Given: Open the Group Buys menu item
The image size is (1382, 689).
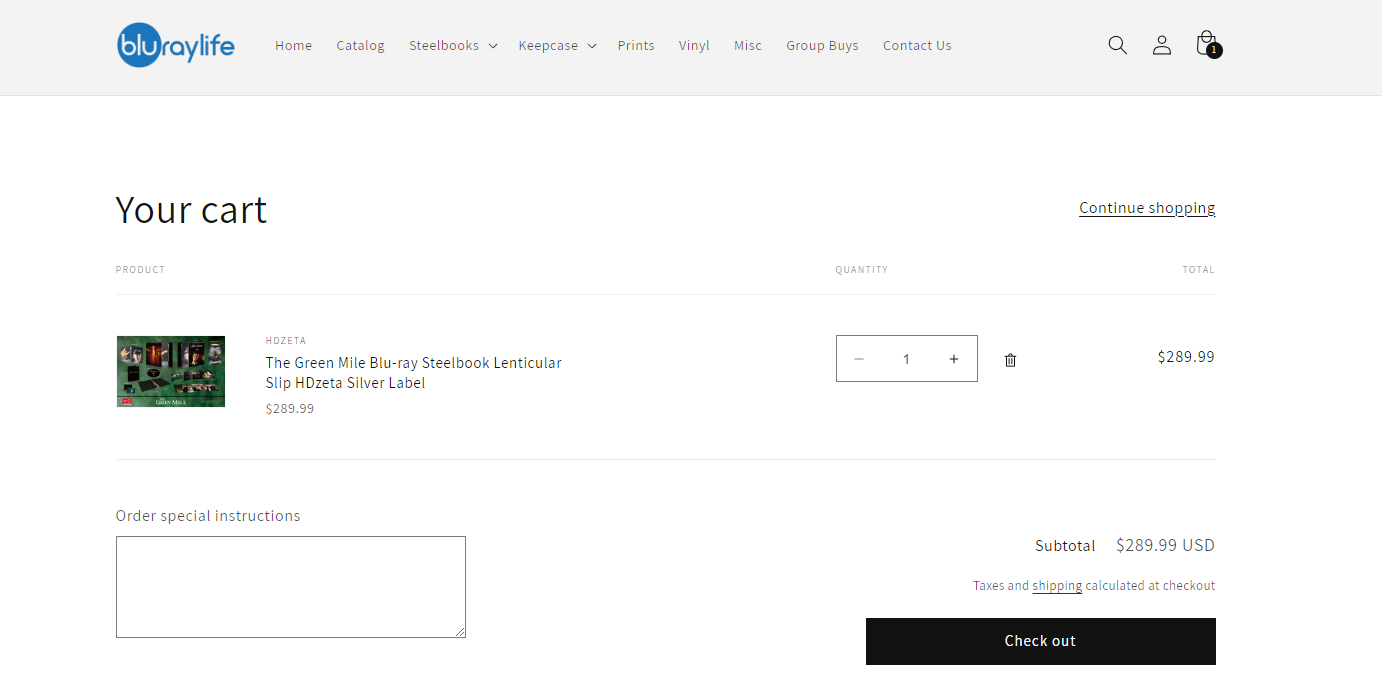Looking at the screenshot, I should (822, 45).
